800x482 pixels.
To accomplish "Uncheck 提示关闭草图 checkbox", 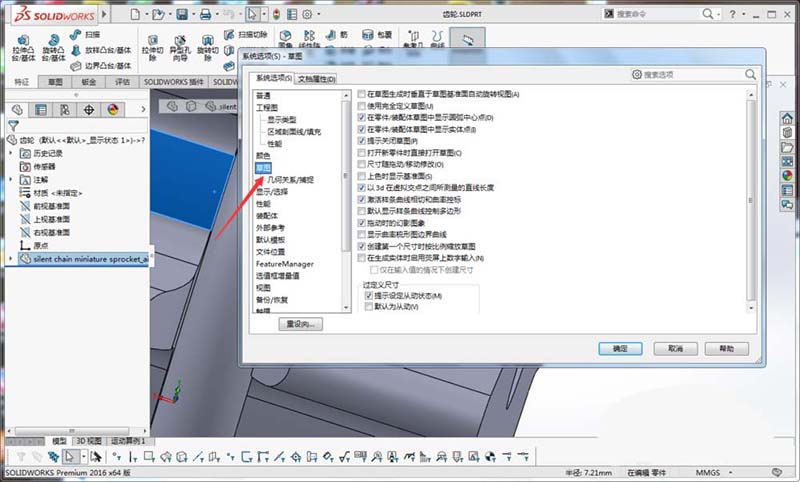I will tap(362, 141).
